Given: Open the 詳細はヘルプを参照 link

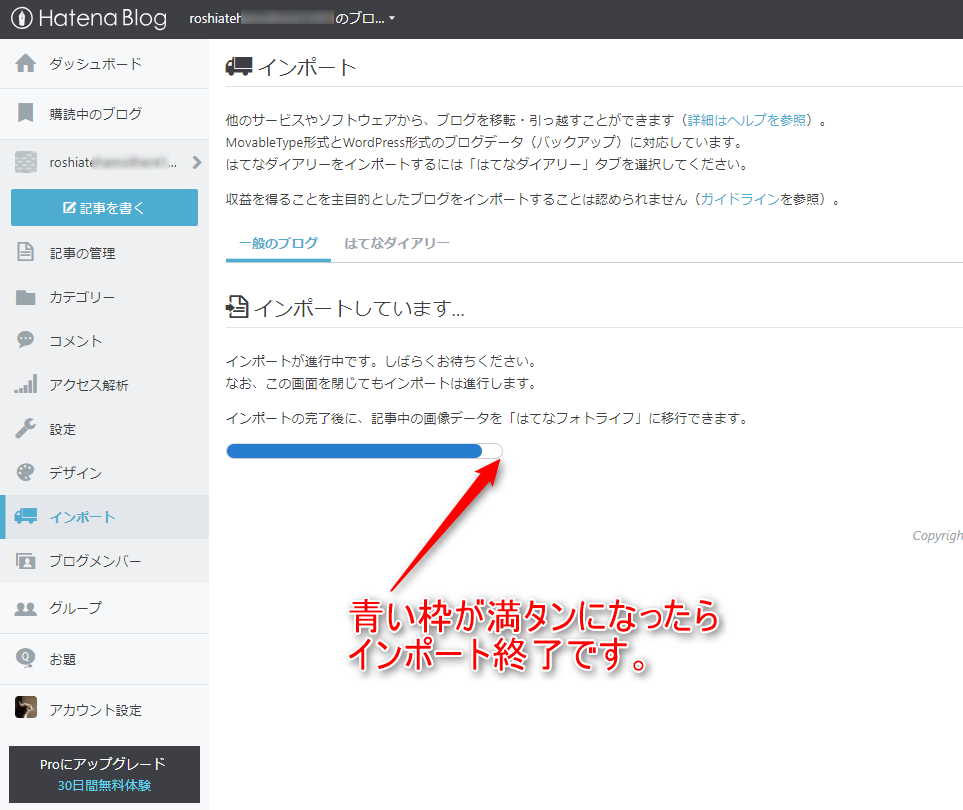Looking at the screenshot, I should pyautogui.click(x=747, y=120).
